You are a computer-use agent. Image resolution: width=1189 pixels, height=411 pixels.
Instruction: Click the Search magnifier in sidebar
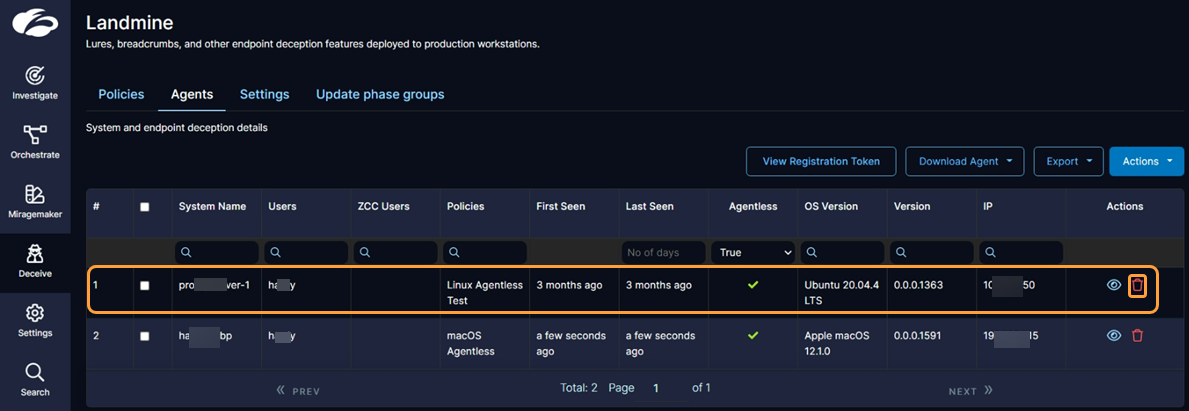(x=35, y=378)
